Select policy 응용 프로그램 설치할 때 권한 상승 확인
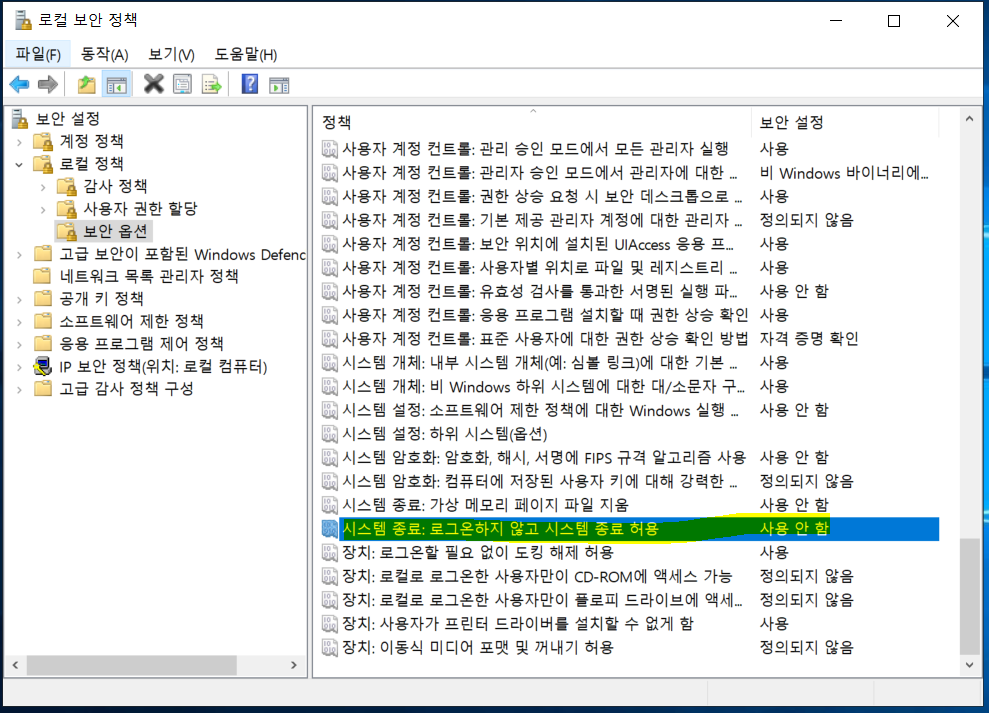989x713 pixels. [x=544, y=315]
